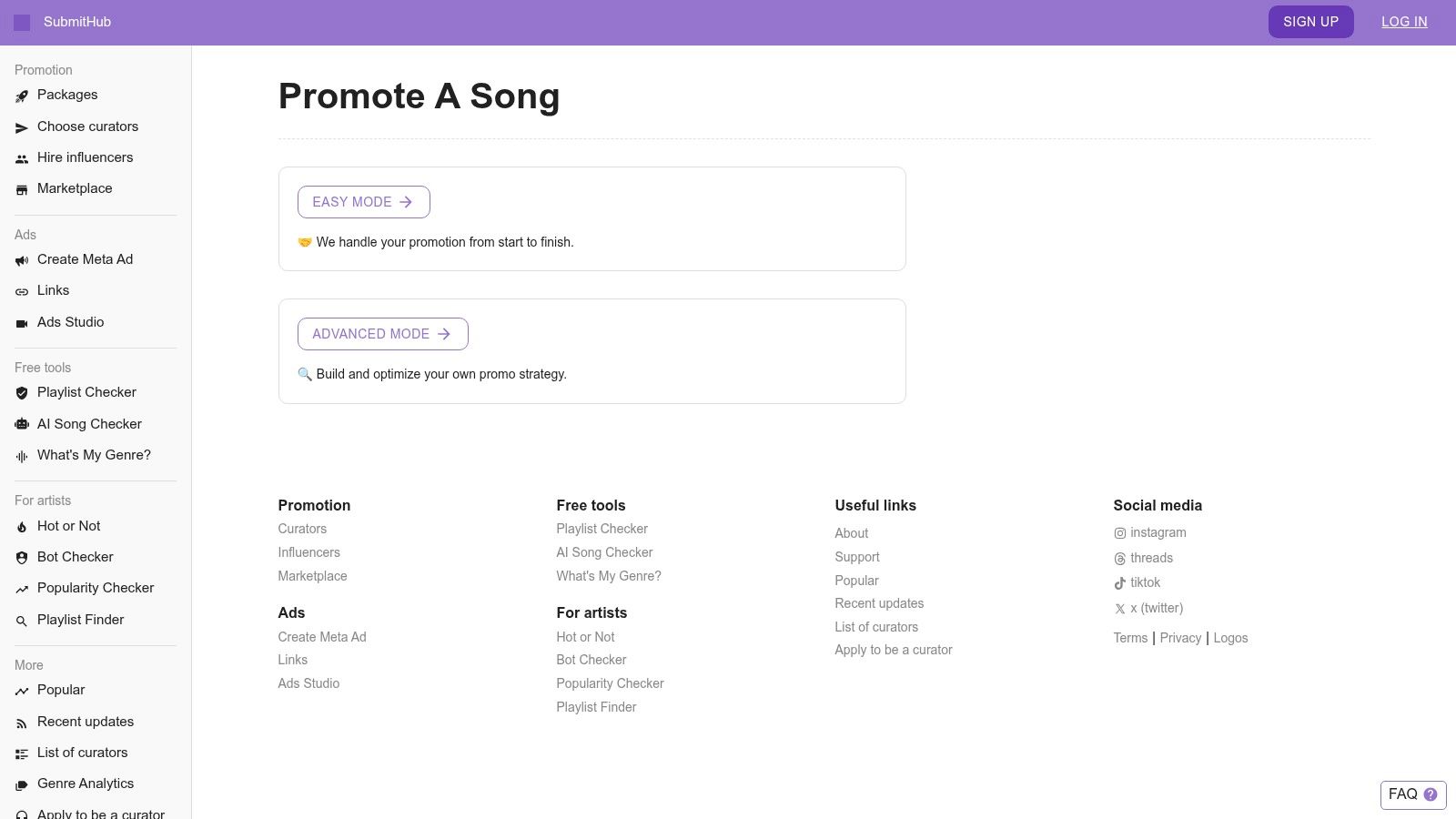Click the paper-plane icon beside Choose curators
The width and height of the screenshot is (1456, 819).
pyautogui.click(x=22, y=127)
